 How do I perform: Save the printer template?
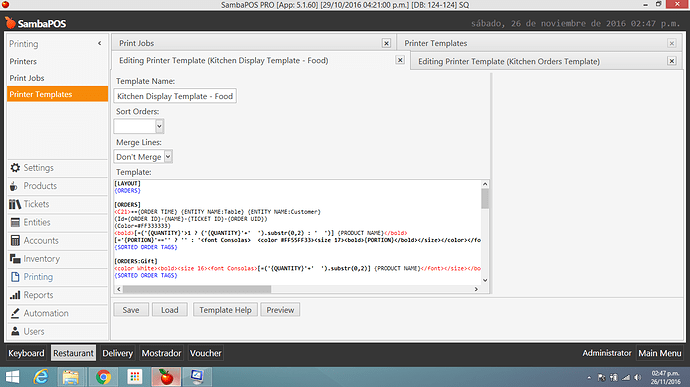131,310
